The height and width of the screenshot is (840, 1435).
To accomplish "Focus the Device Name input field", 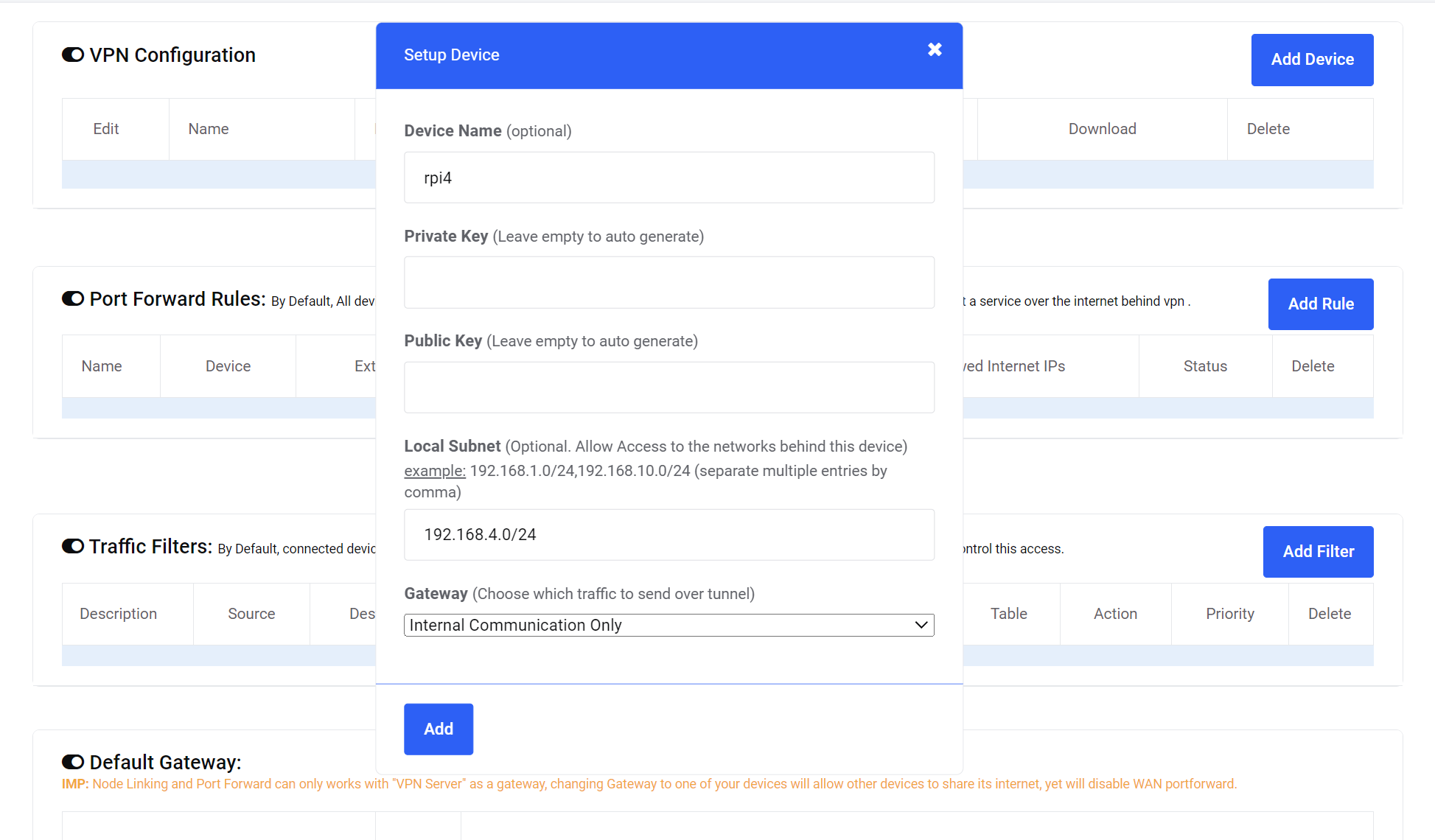I will click(668, 178).
